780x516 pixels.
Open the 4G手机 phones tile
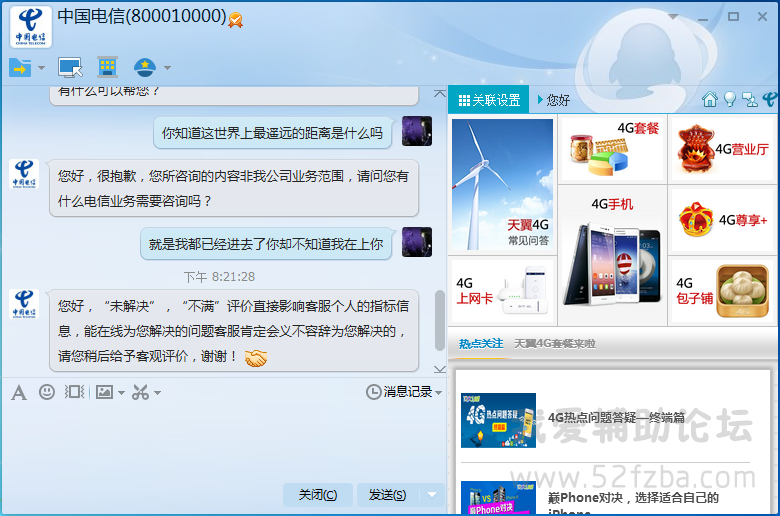pos(613,255)
